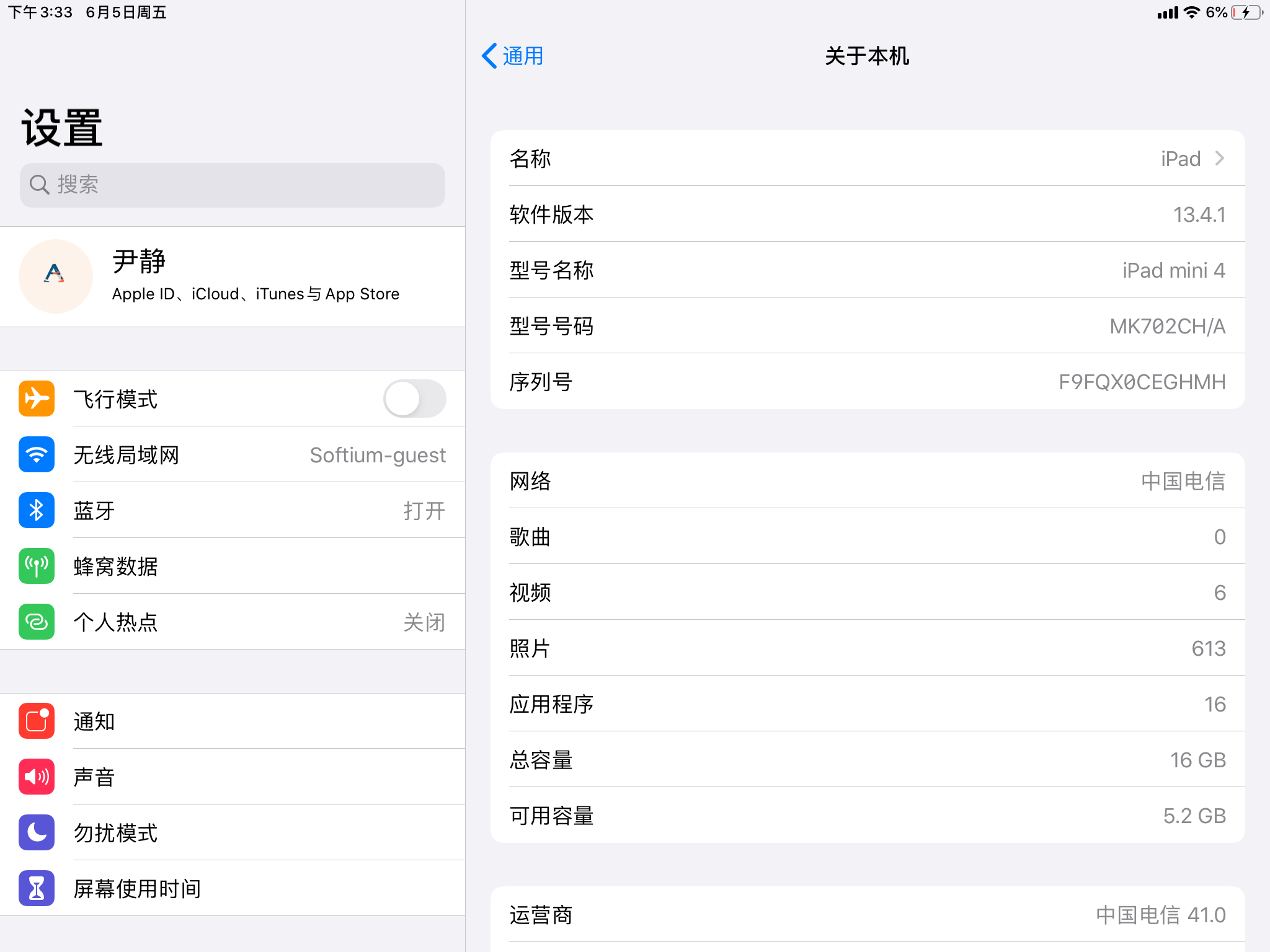The width and height of the screenshot is (1270, 952).
Task: Click the 搜索 search field
Action: (233, 185)
